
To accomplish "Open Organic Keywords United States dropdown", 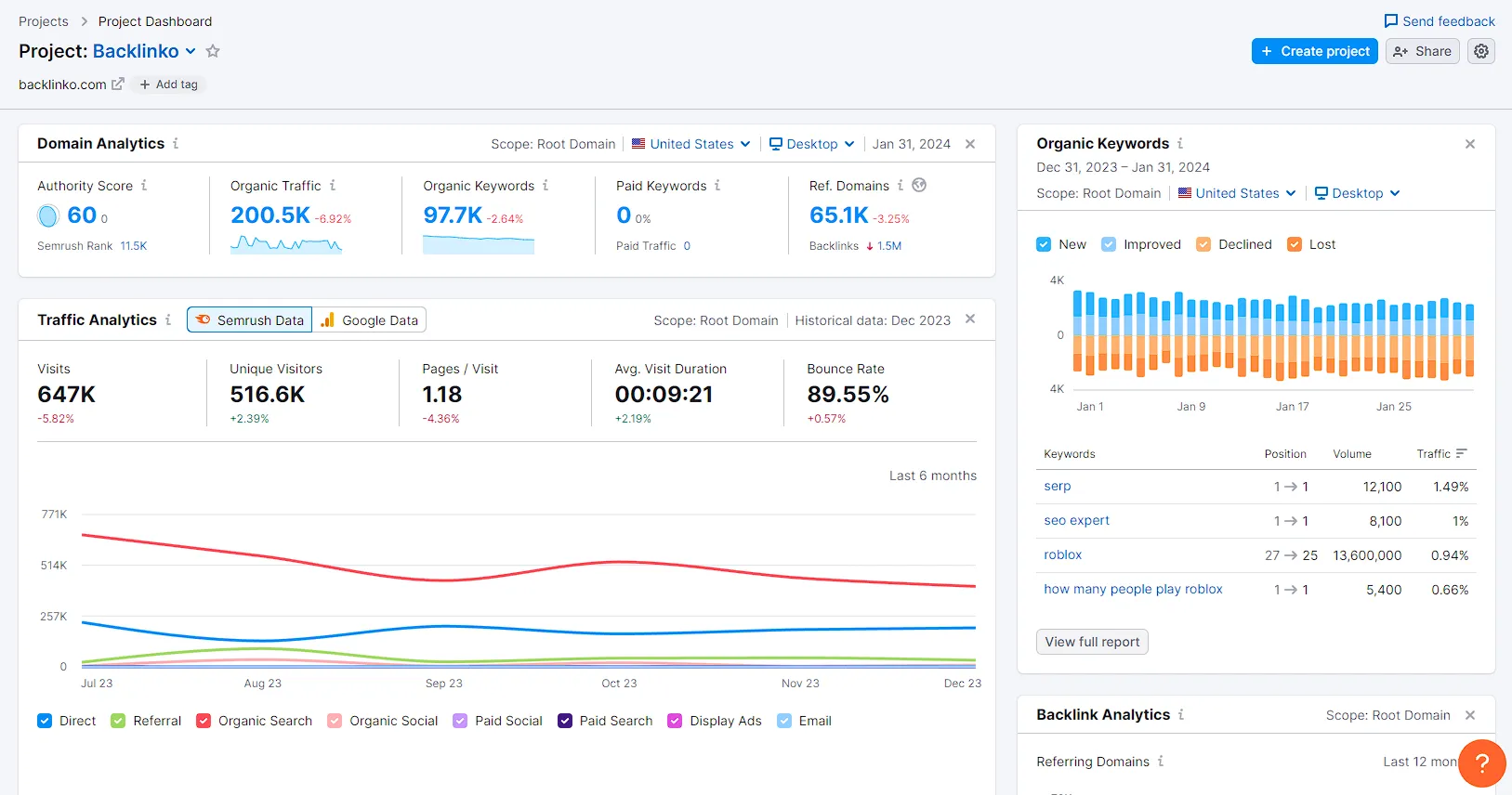I will pos(1237,193).
